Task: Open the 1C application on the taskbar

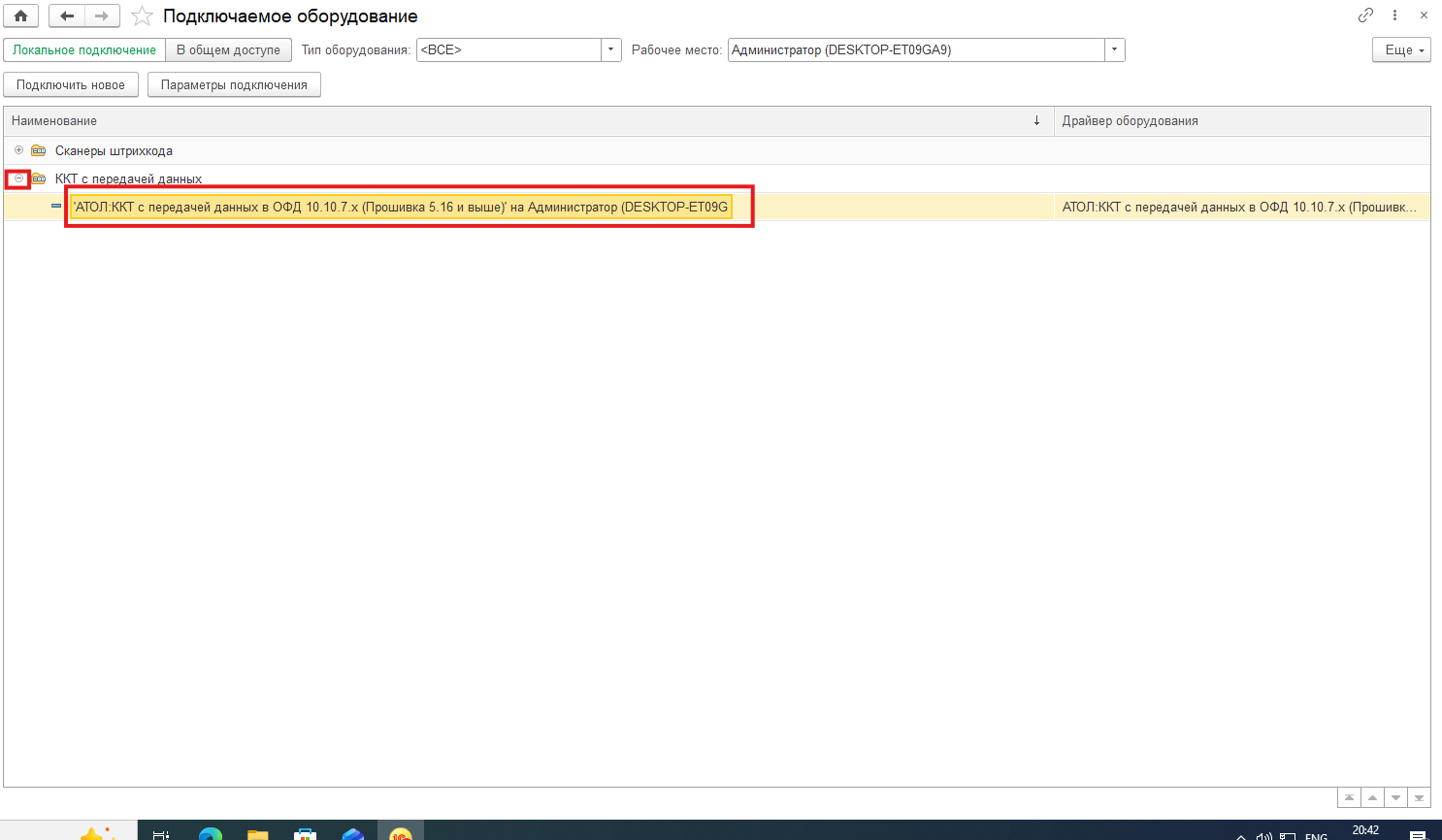Action: pos(401,832)
